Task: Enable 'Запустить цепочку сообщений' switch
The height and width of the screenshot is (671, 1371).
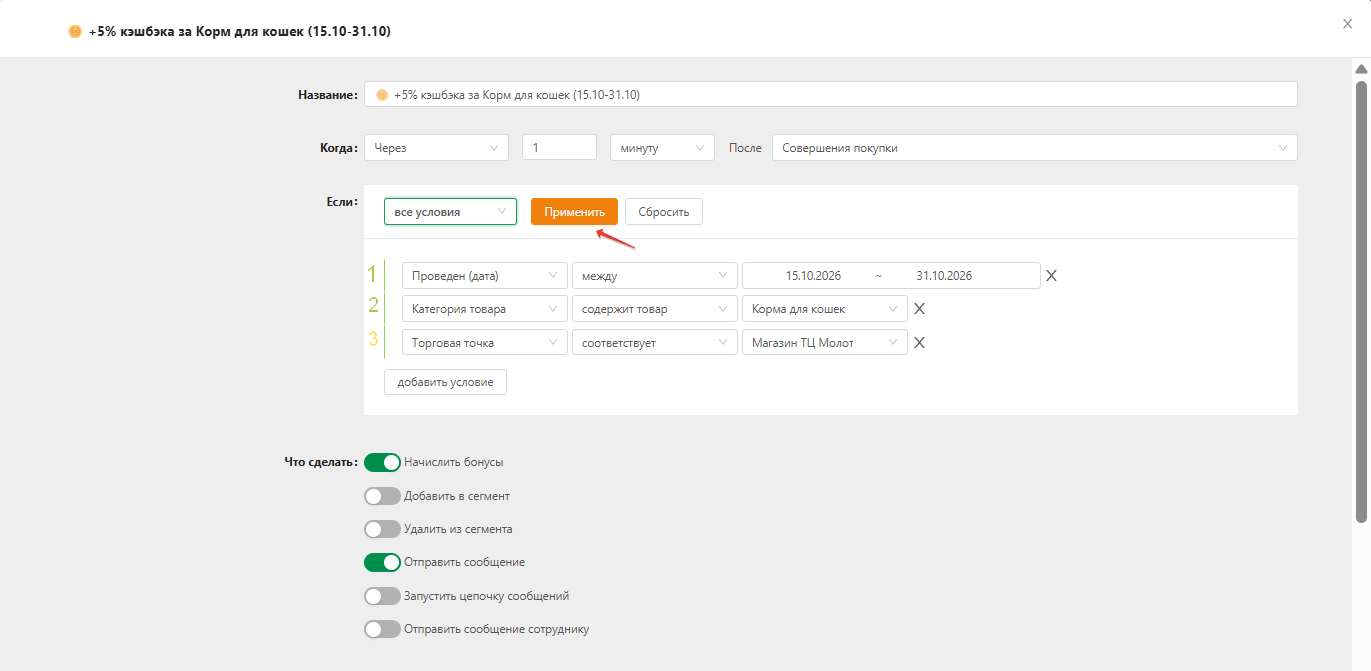Action: tap(382, 596)
